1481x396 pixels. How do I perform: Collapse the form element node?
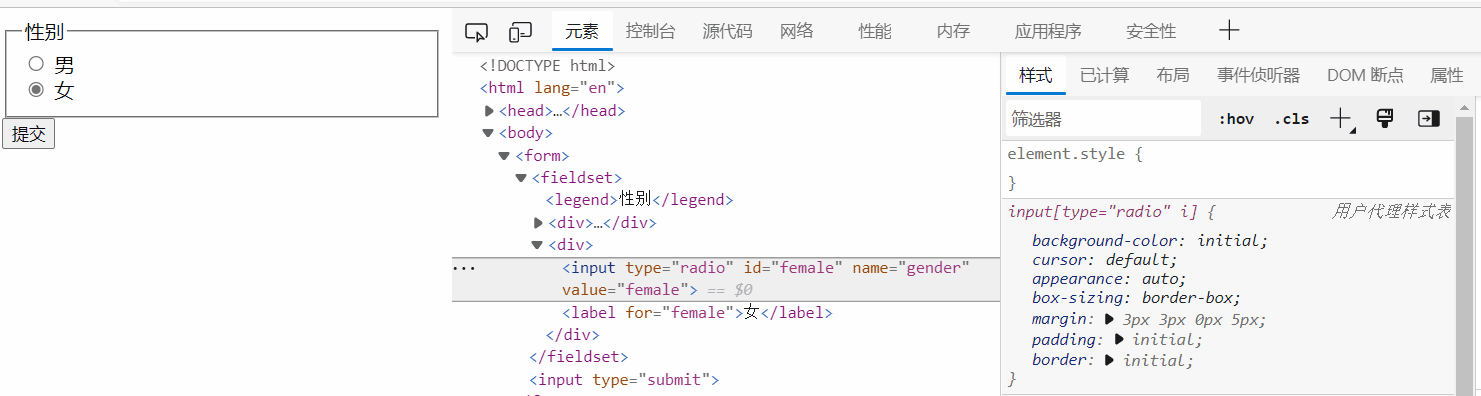click(505, 156)
